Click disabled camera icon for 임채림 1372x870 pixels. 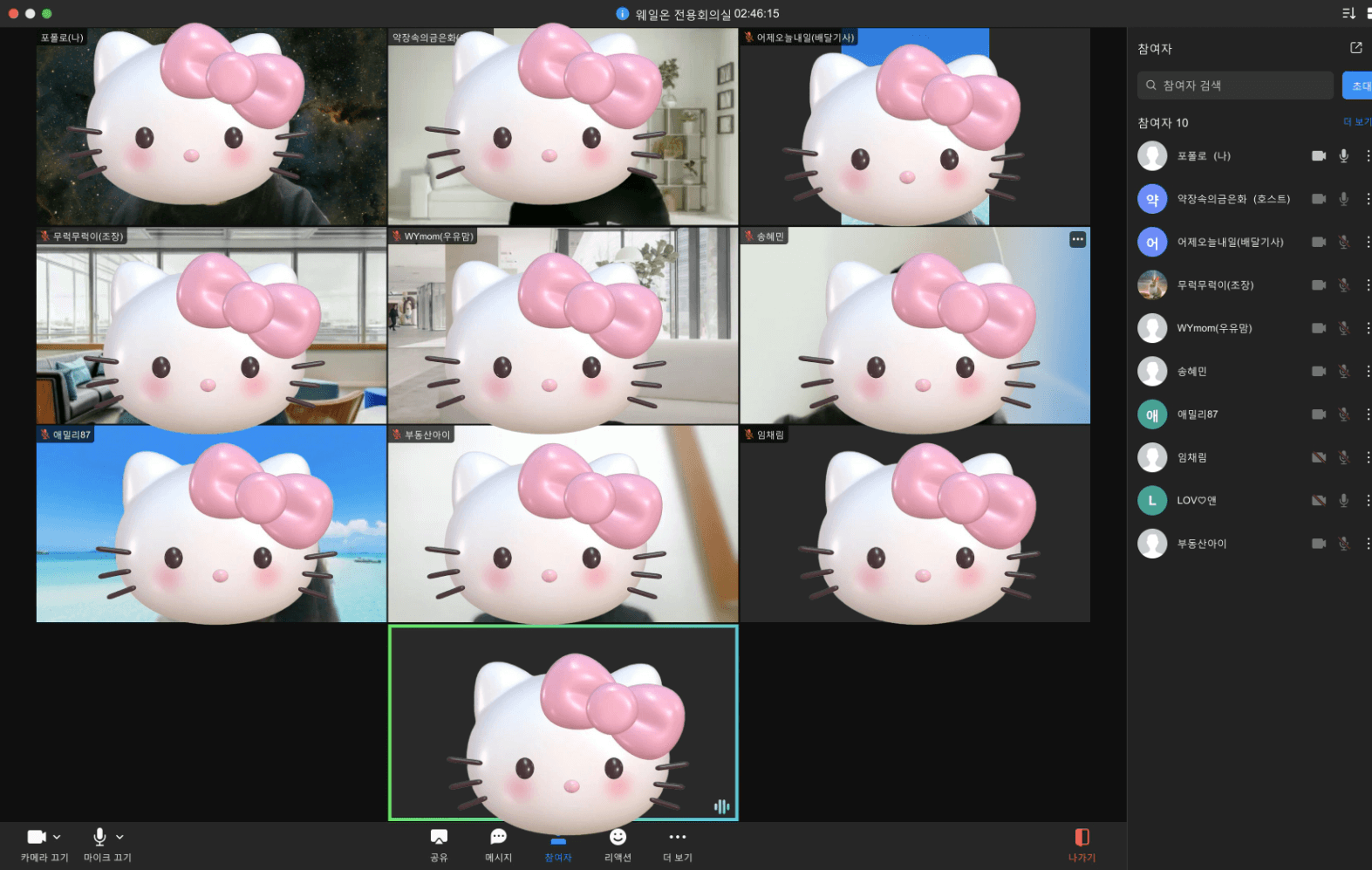click(x=1319, y=457)
